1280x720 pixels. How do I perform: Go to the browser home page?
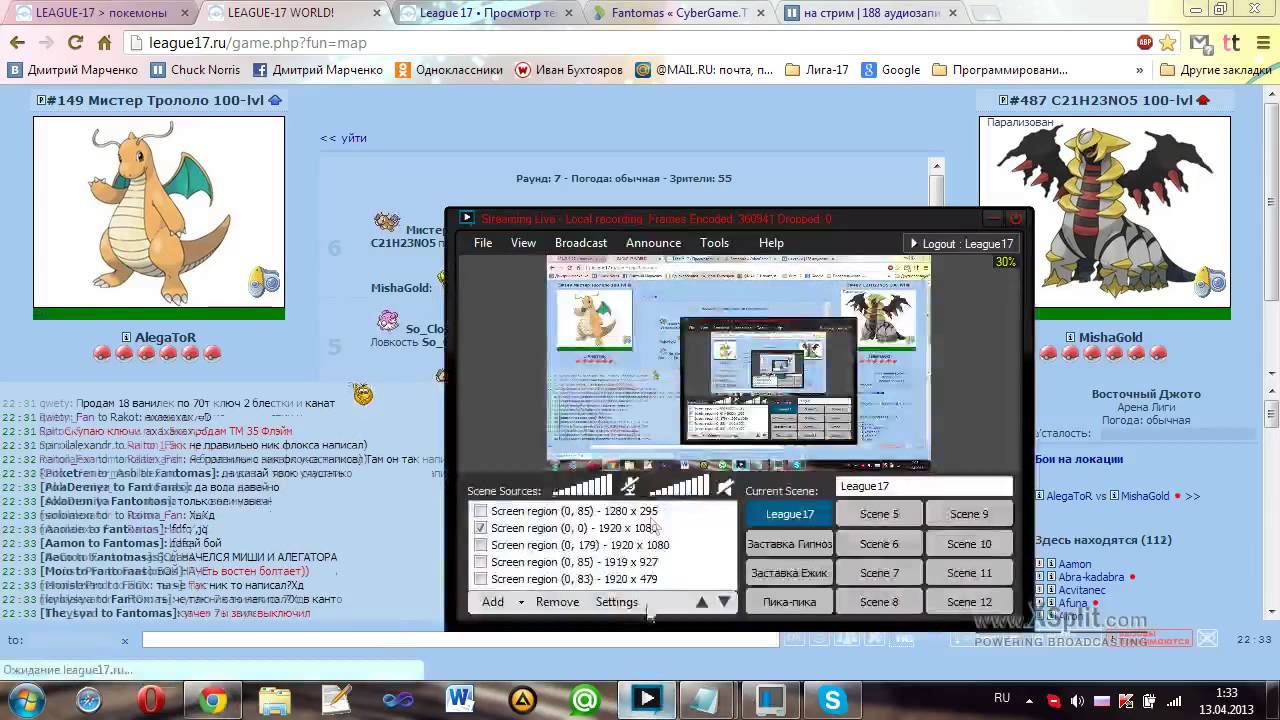click(x=104, y=43)
